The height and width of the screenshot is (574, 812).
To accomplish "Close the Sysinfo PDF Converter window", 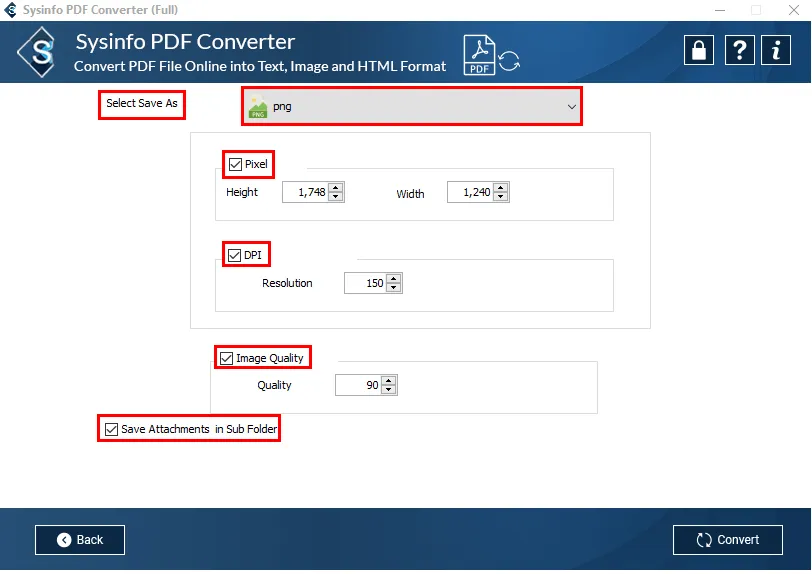I will click(793, 10).
